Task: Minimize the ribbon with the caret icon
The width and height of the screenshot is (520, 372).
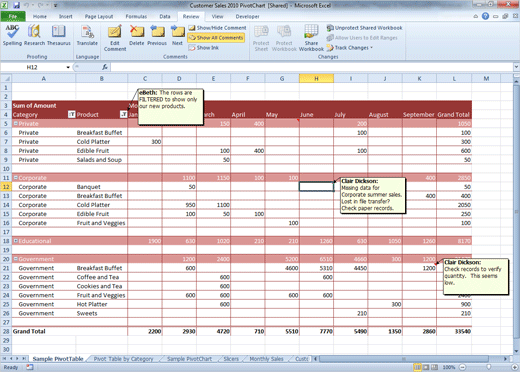Action: [476, 16]
